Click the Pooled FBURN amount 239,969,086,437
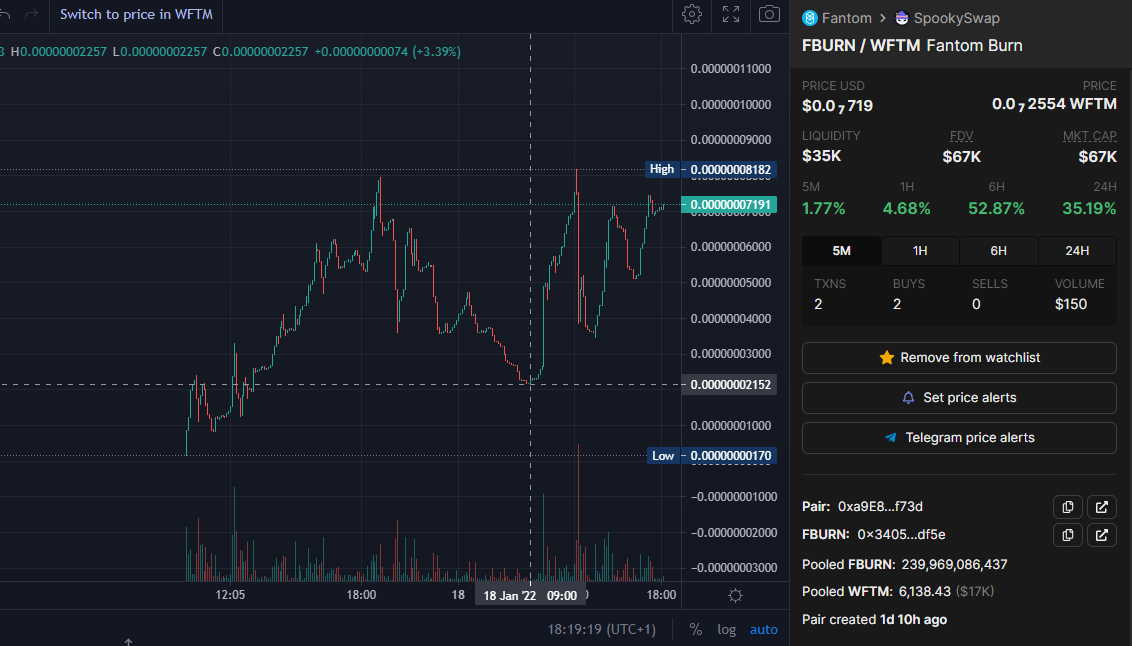This screenshot has height=646, width=1132. (954, 564)
